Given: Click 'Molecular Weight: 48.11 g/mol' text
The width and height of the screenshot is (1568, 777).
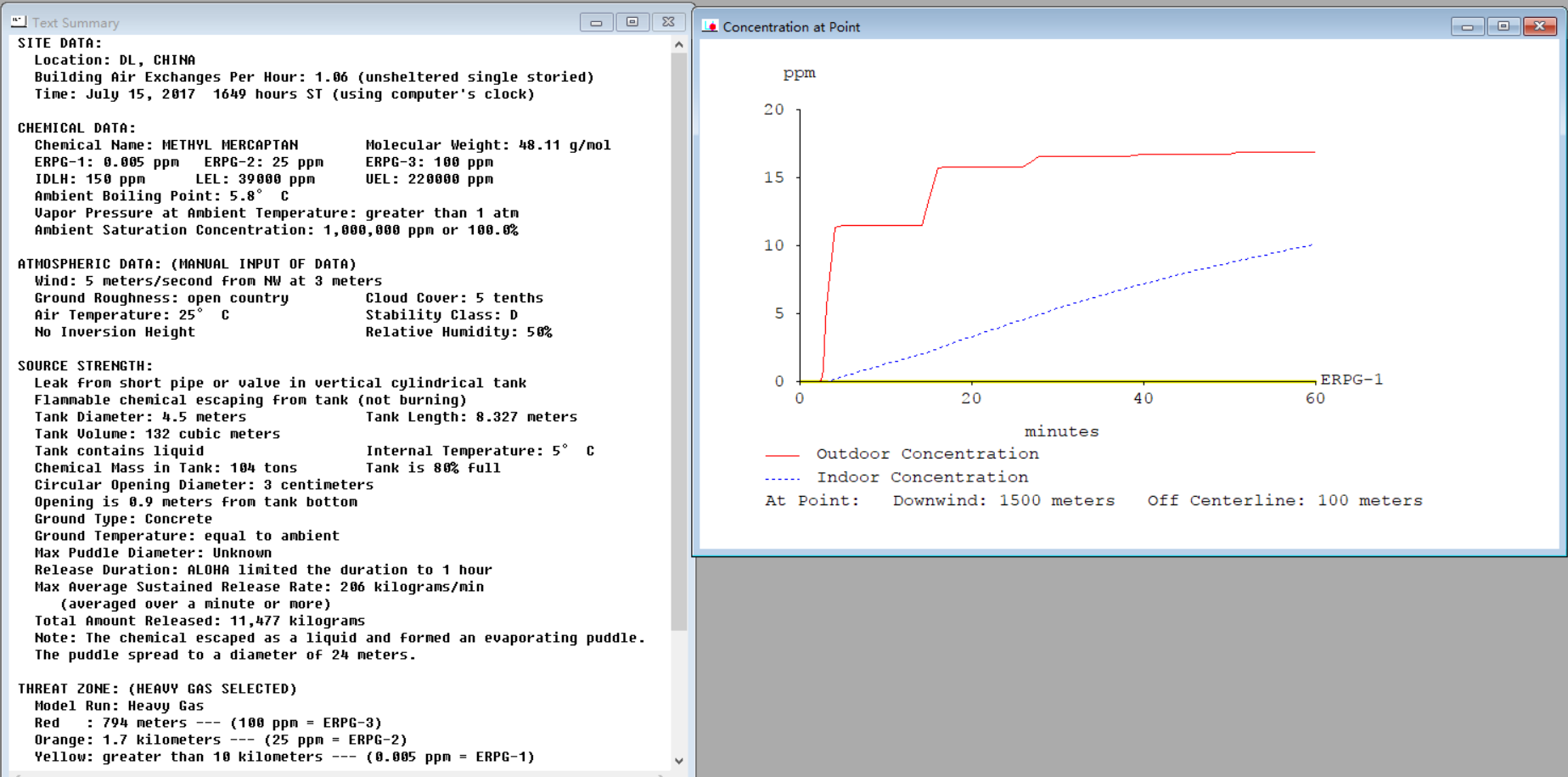Looking at the screenshot, I should 488,145.
